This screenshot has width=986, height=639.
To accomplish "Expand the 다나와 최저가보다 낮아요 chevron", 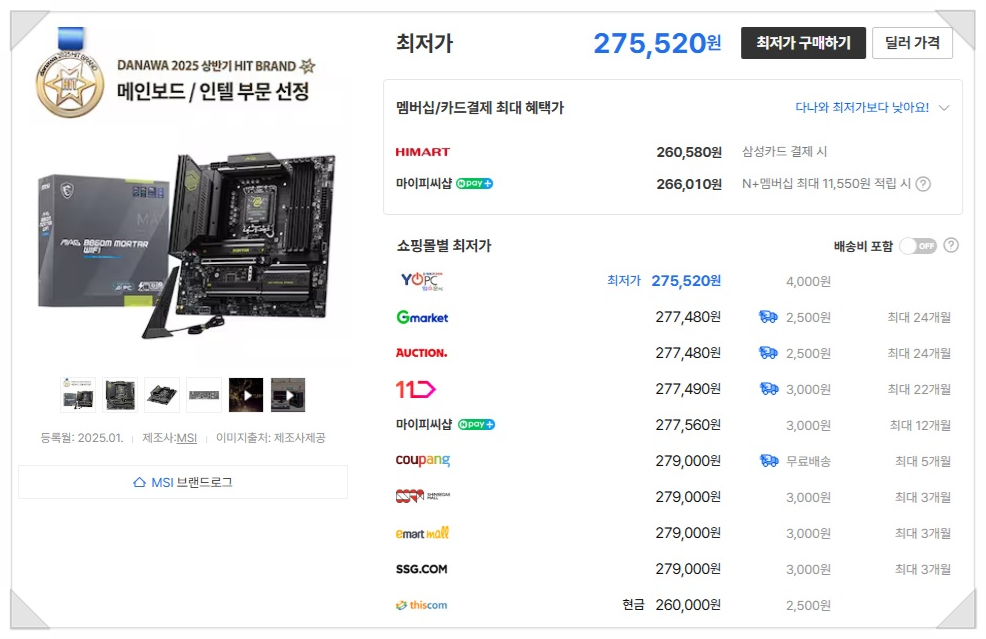I will (x=944, y=108).
